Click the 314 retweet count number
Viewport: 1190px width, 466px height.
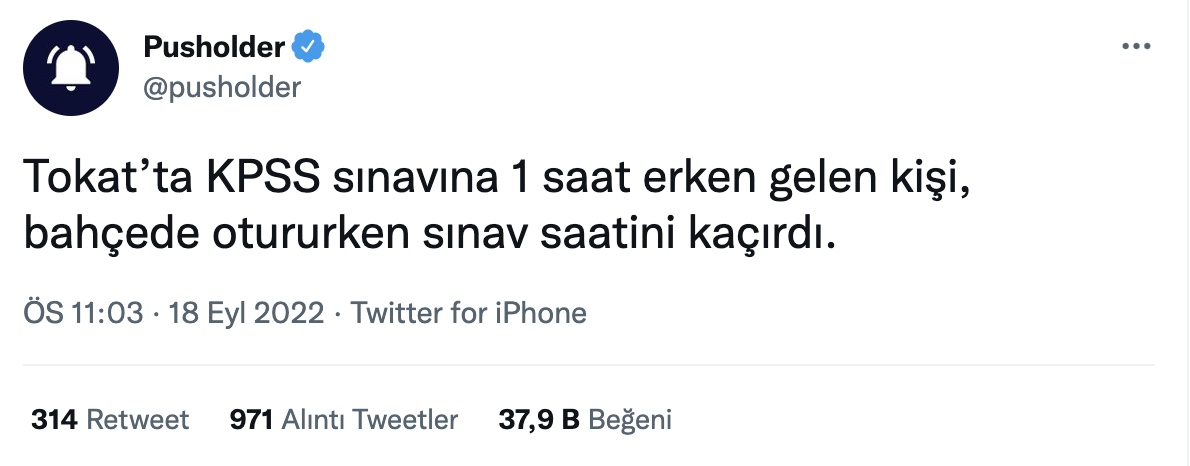tap(54, 419)
